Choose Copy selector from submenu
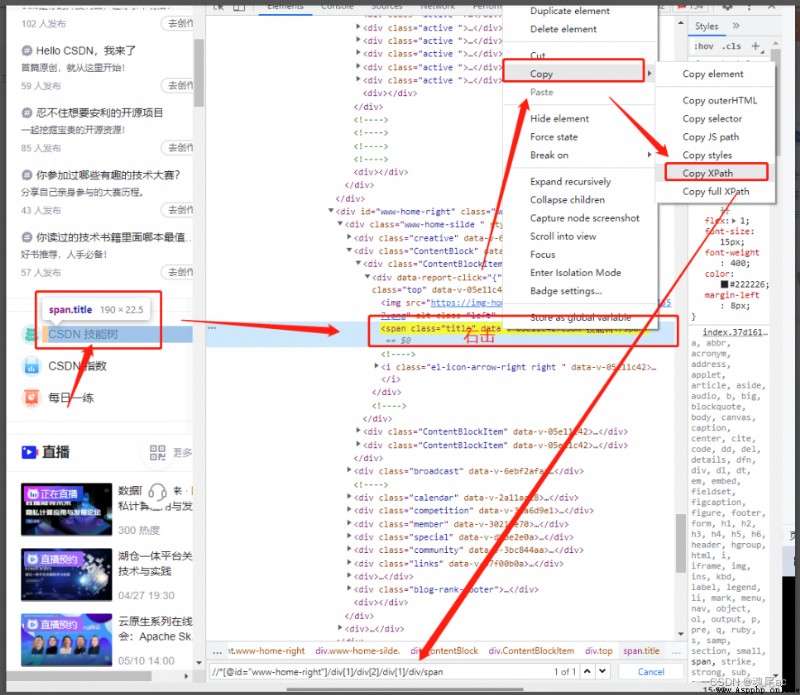This screenshot has width=800, height=695. point(715,119)
